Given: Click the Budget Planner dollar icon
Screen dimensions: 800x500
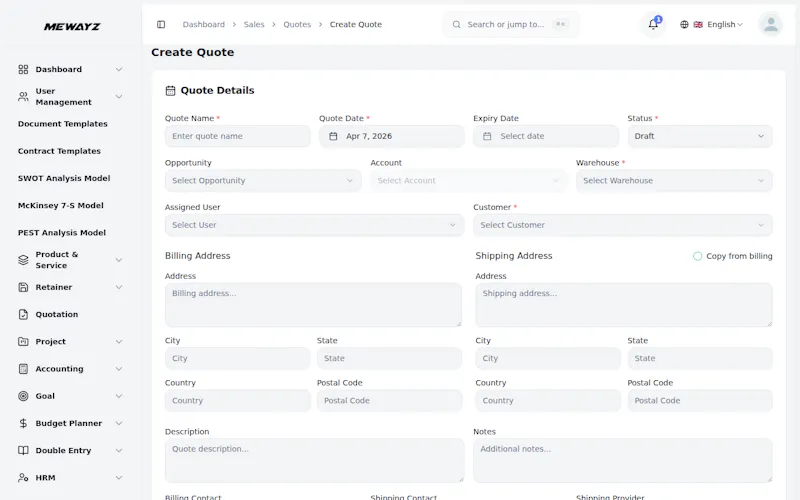Looking at the screenshot, I should coord(23,423).
